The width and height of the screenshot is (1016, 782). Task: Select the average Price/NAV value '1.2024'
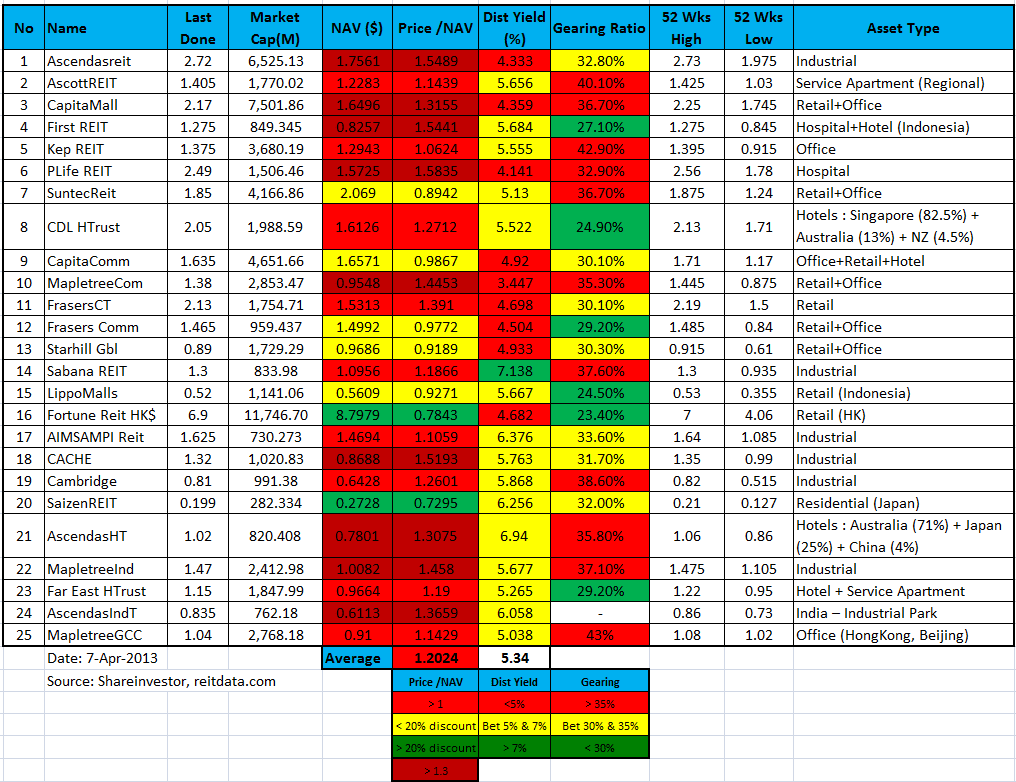click(x=435, y=658)
